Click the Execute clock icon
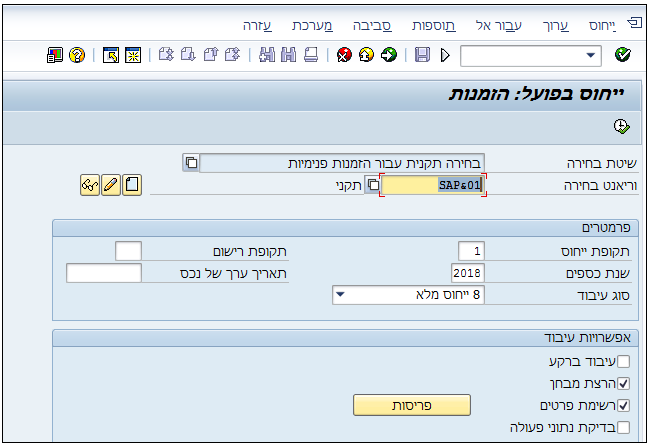Viewport: 650px width, 446px height. pyautogui.click(x=621, y=126)
